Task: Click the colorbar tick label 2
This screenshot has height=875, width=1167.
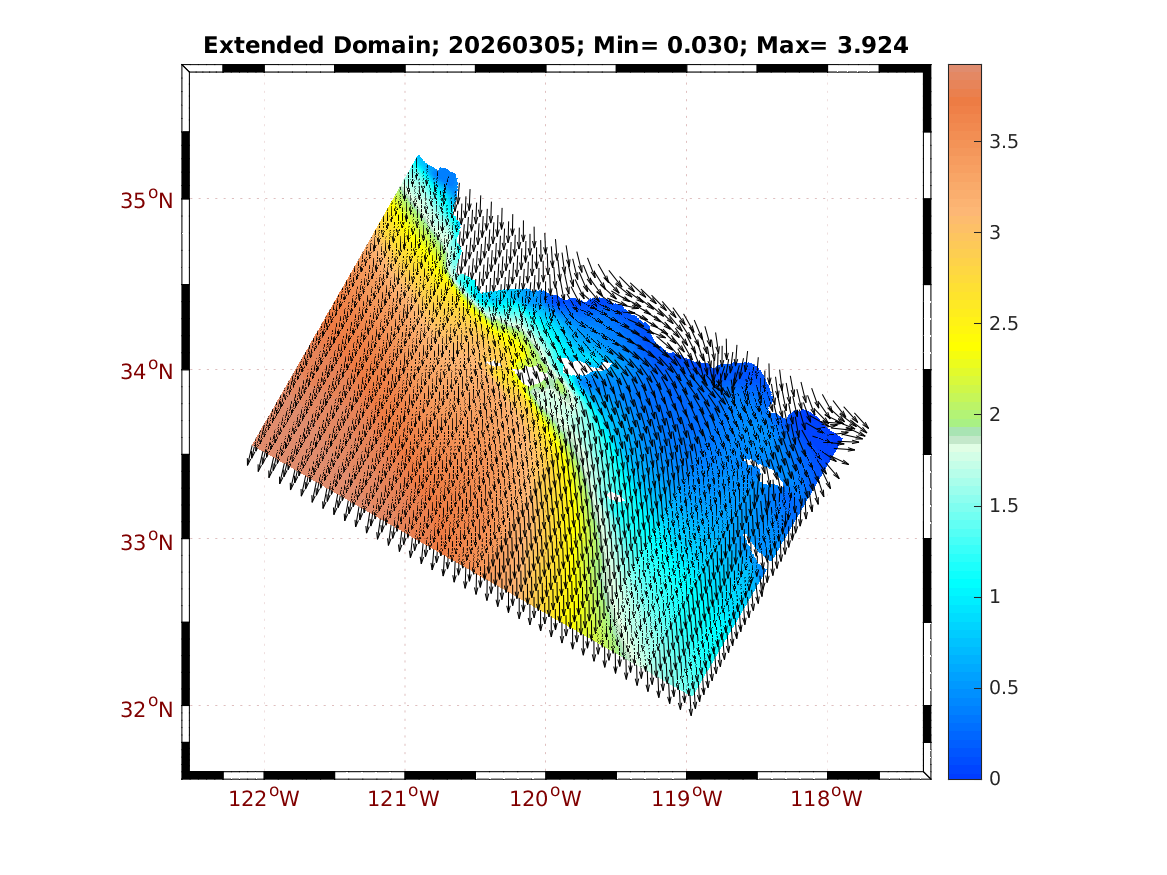Action: pyautogui.click(x=994, y=415)
